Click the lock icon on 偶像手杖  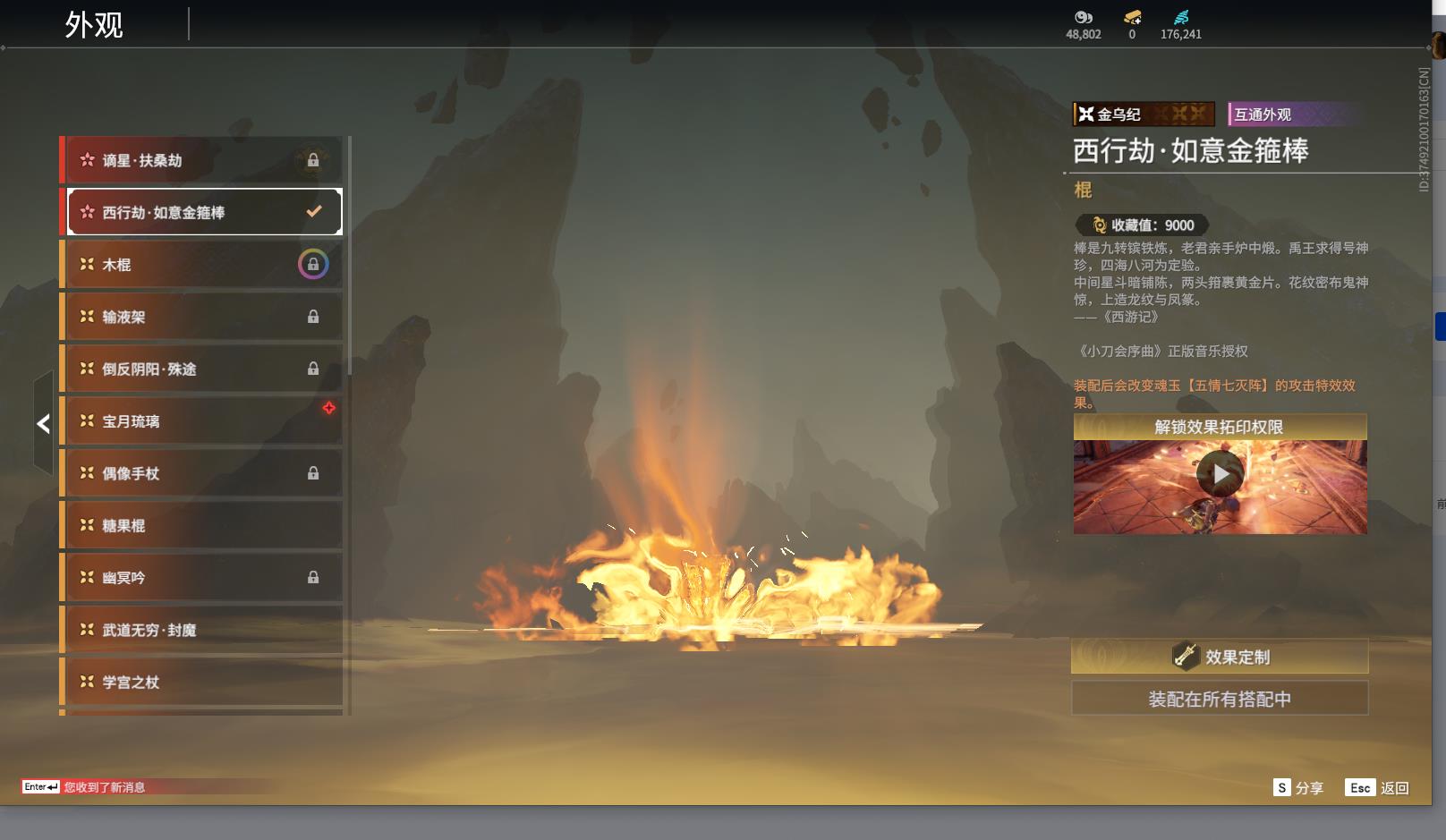click(313, 473)
